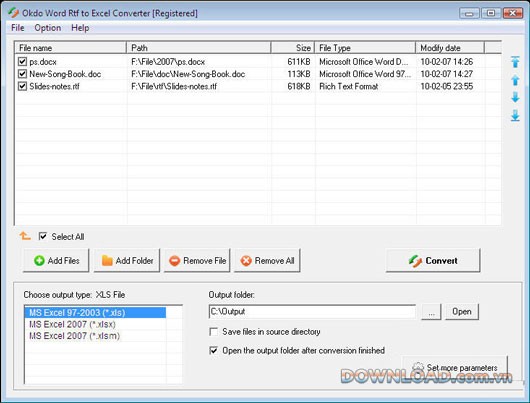Click the orange up-level arrow icon
Image resolution: width=530 pixels, height=403 pixels.
click(25, 236)
